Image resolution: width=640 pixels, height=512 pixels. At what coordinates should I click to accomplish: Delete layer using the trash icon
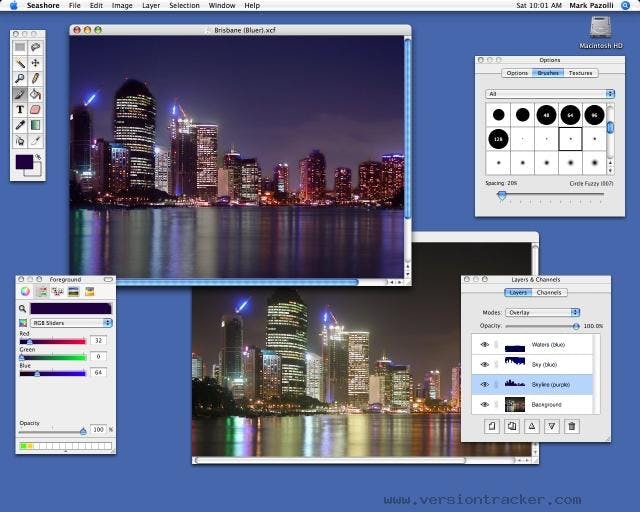572,426
